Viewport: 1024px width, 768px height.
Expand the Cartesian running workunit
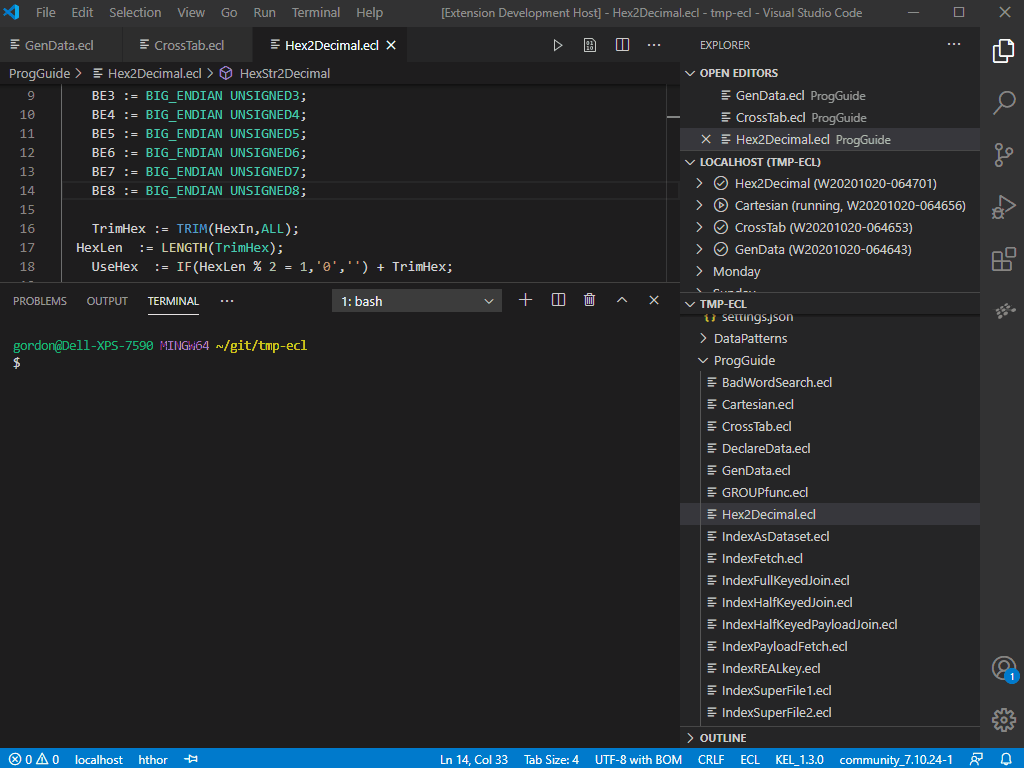point(700,206)
